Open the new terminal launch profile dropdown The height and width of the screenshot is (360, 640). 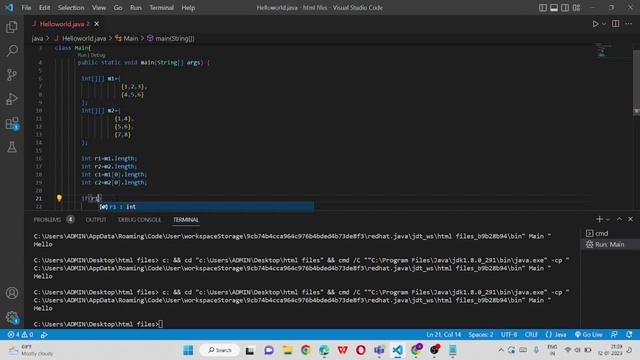coord(608,220)
